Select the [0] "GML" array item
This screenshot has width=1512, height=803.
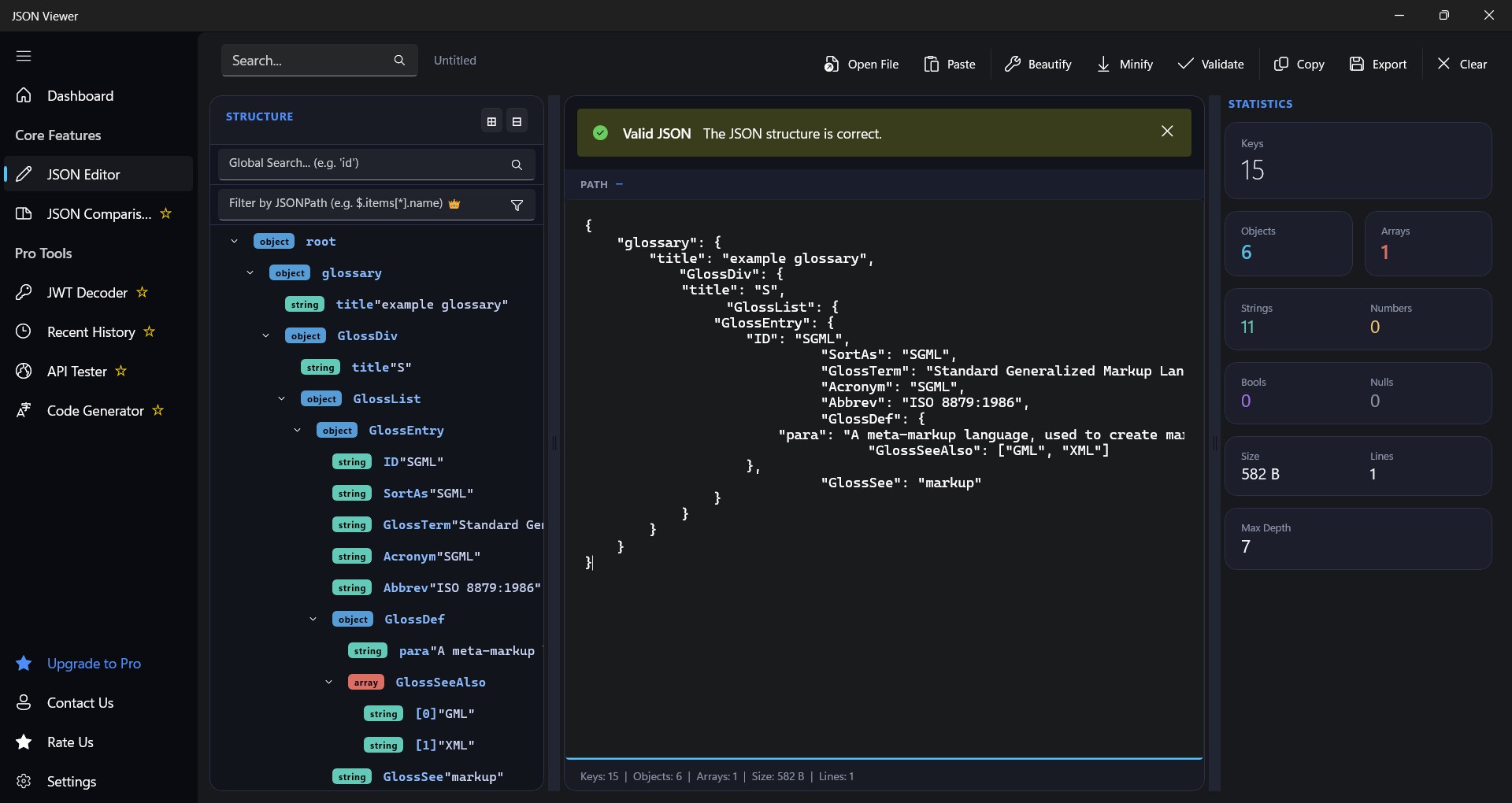[x=419, y=713]
